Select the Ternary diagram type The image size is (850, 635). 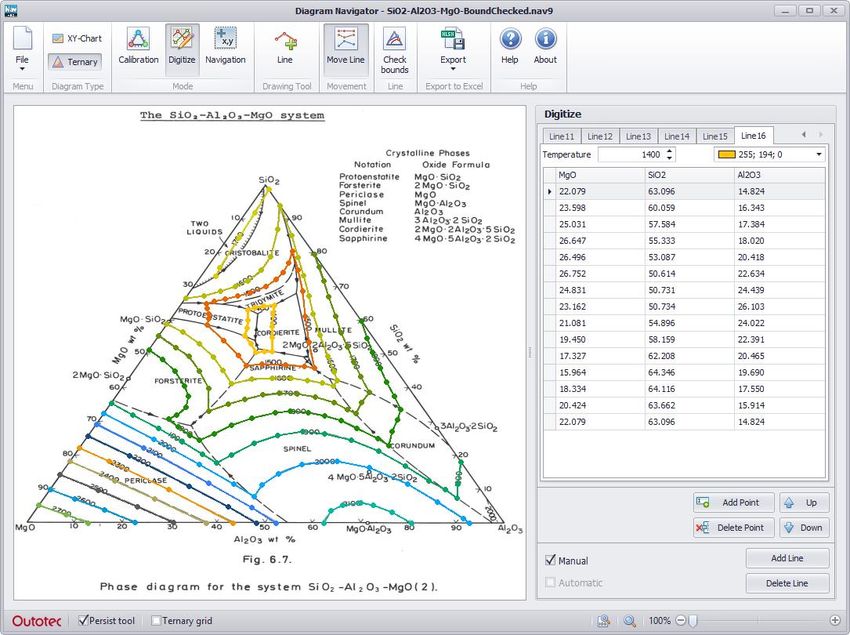click(x=76, y=62)
